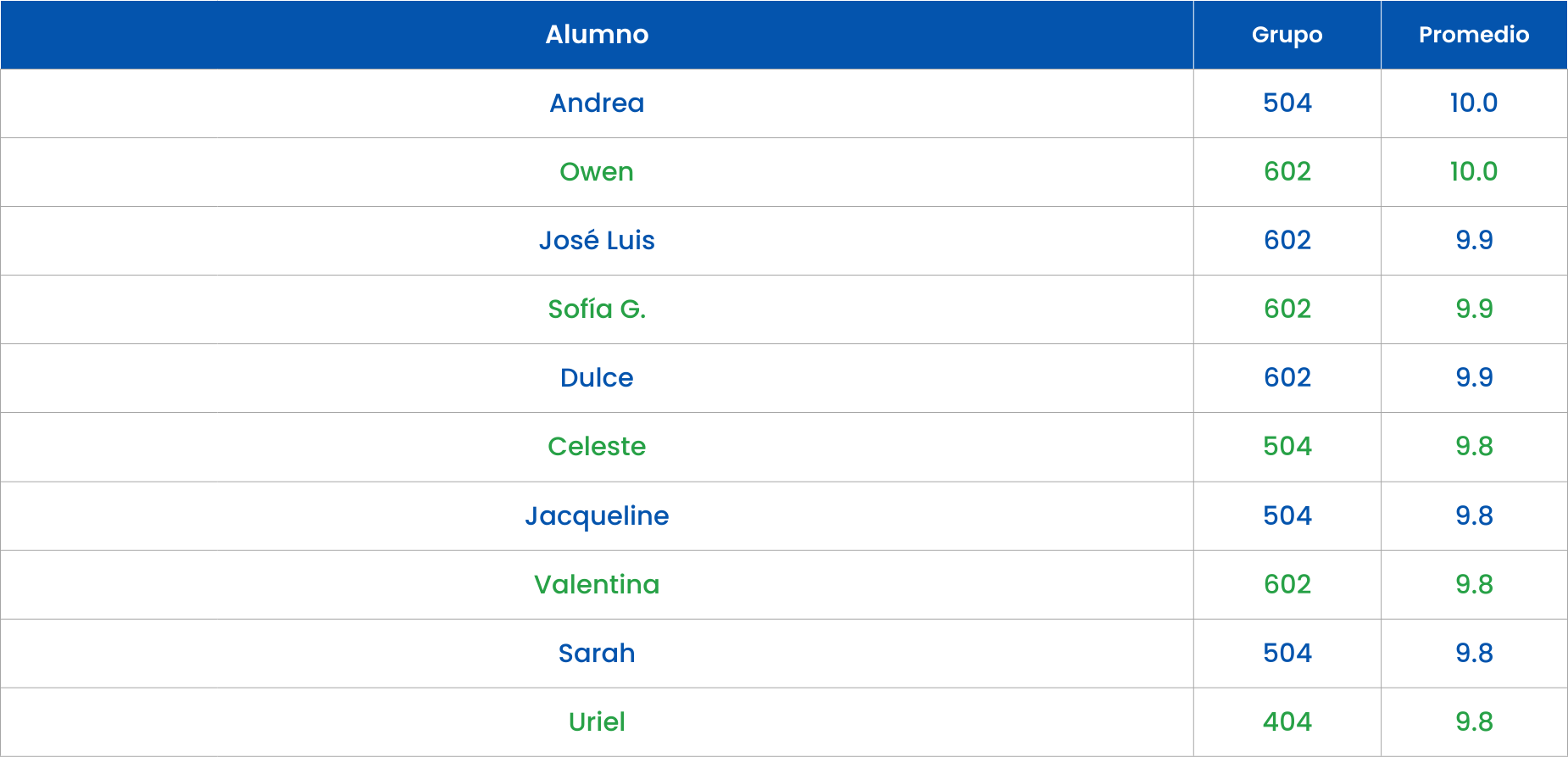Click the name Celeste
Image resolution: width=1568 pixels, height=763 pixels.
pyautogui.click(x=597, y=447)
